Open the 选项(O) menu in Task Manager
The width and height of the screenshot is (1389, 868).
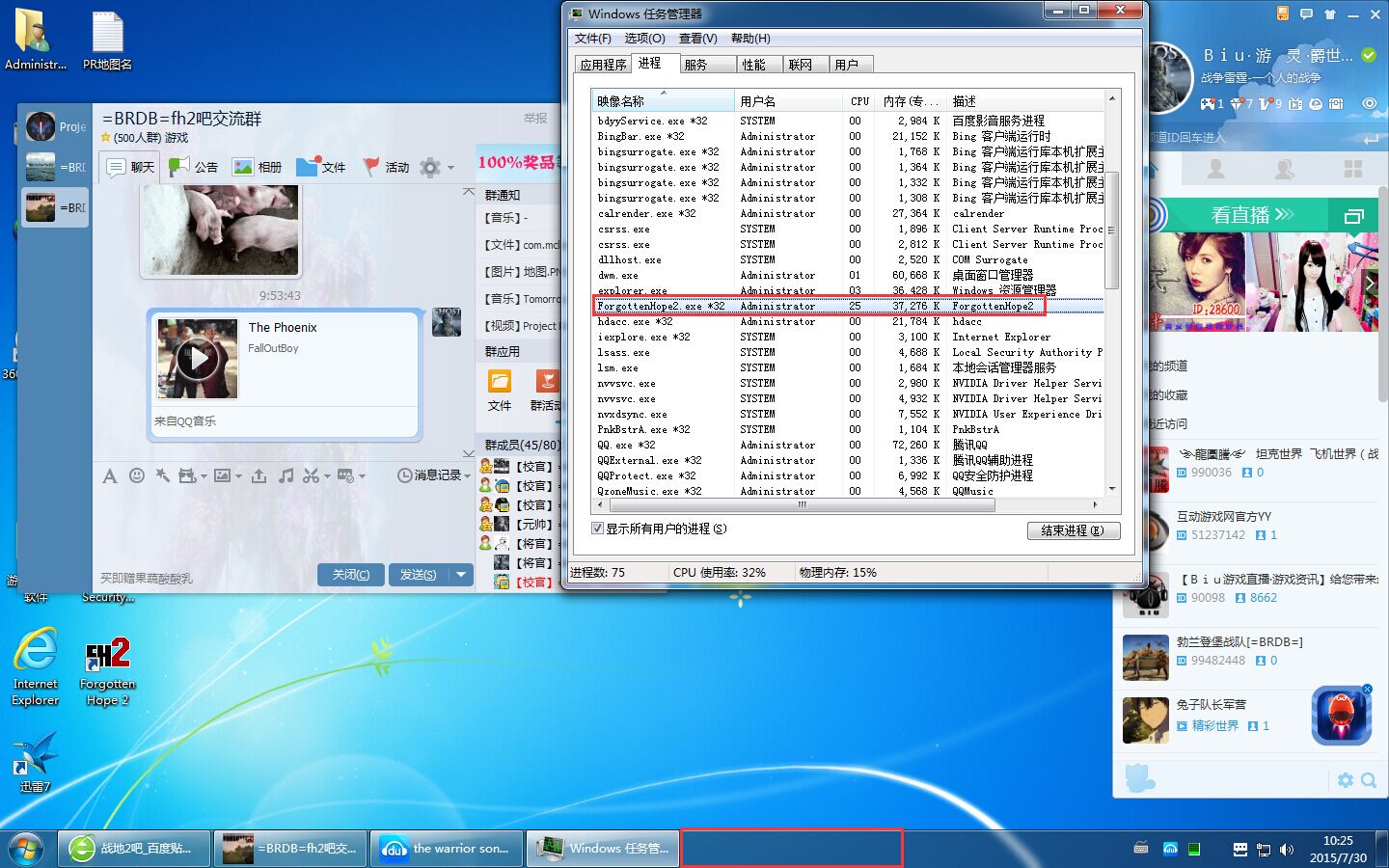(x=644, y=39)
